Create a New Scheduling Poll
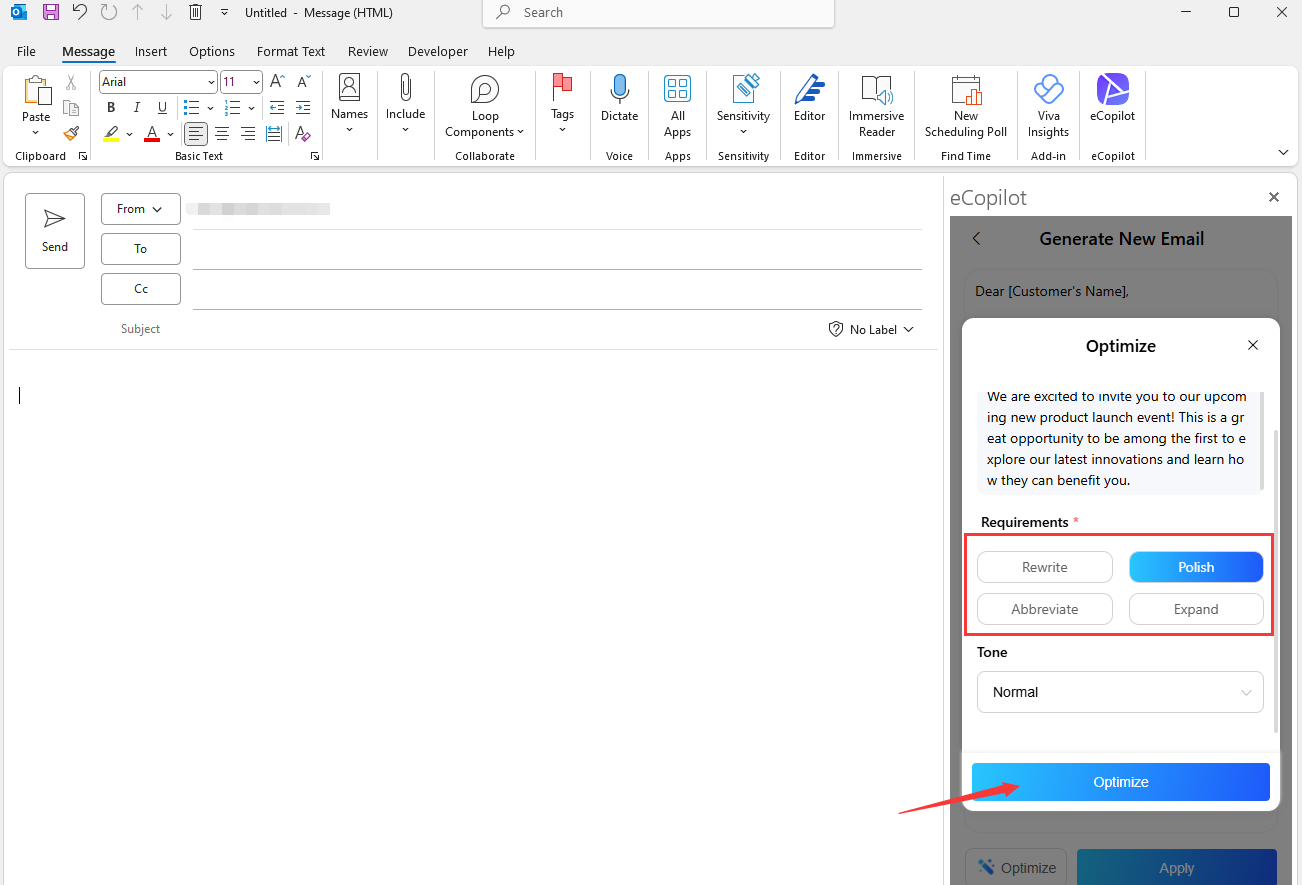 [x=964, y=100]
